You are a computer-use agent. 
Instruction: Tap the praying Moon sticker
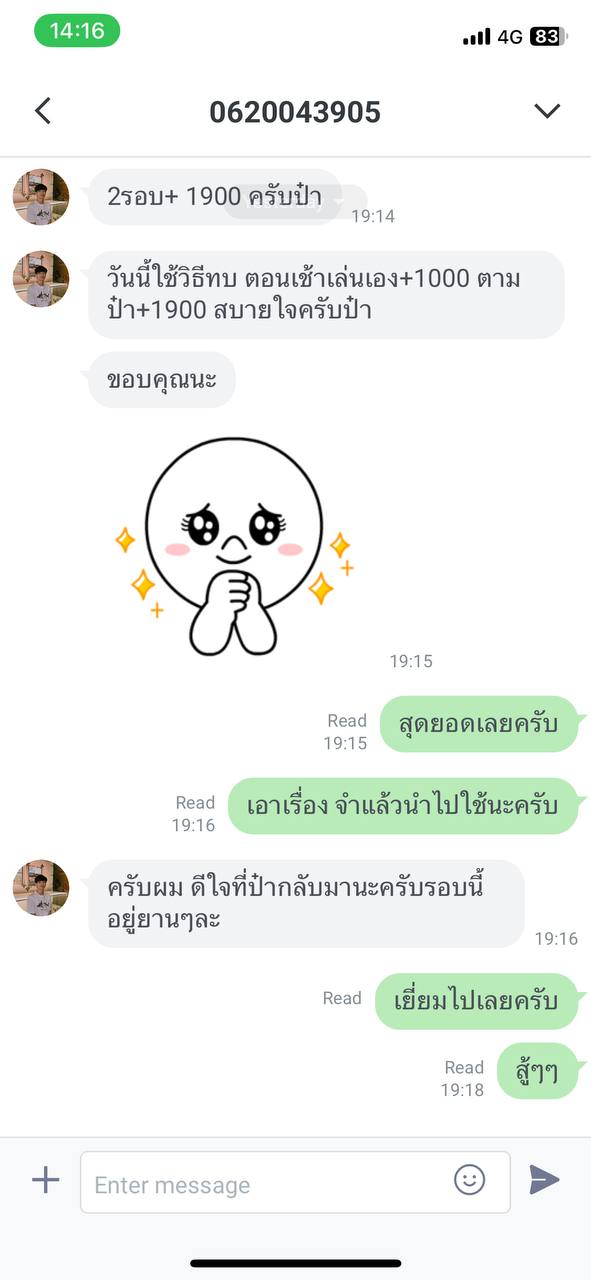coord(234,546)
